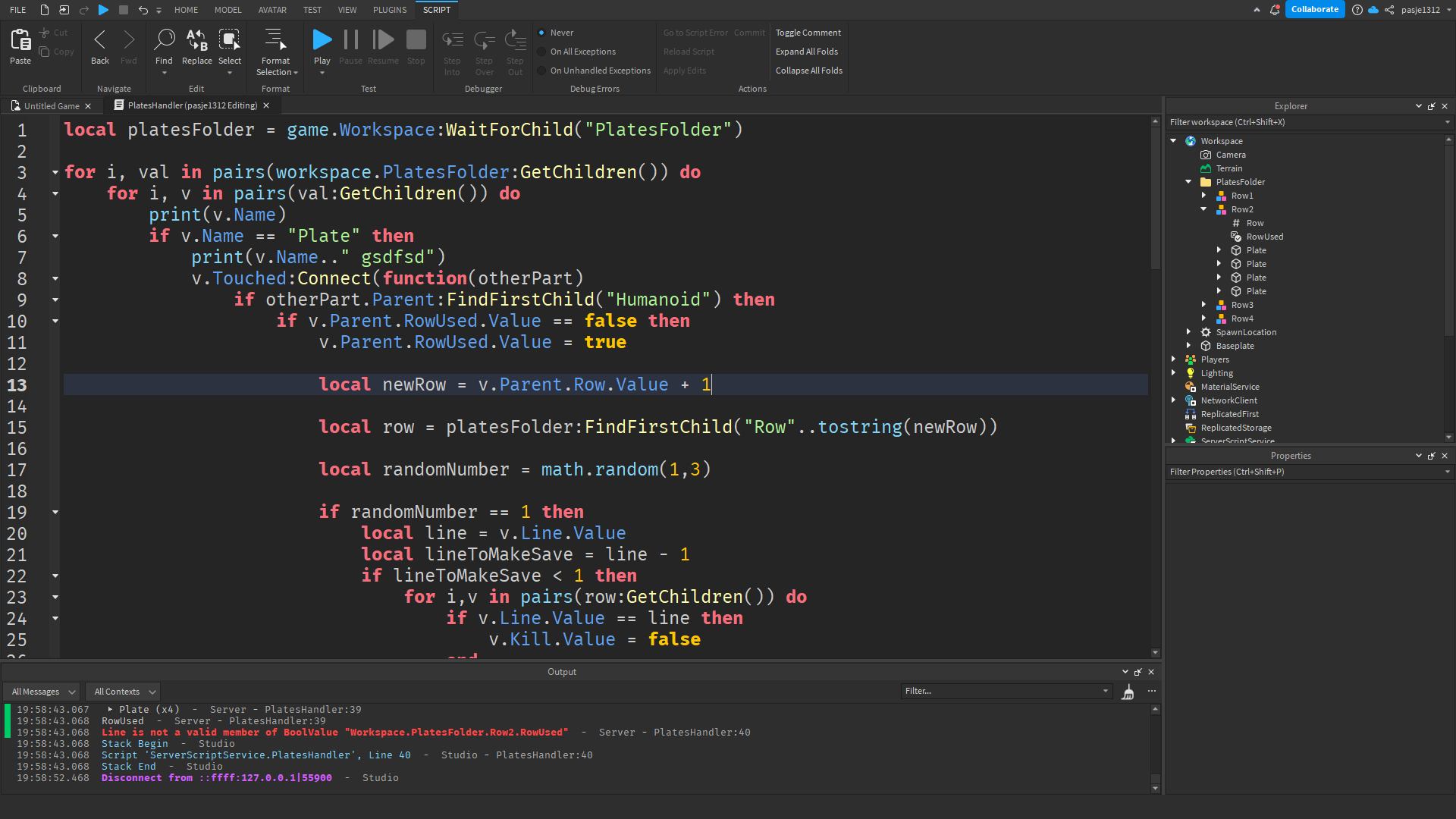Select the Baseplate item in Explorer
Viewport: 1456px width, 819px height.
[x=1235, y=346]
